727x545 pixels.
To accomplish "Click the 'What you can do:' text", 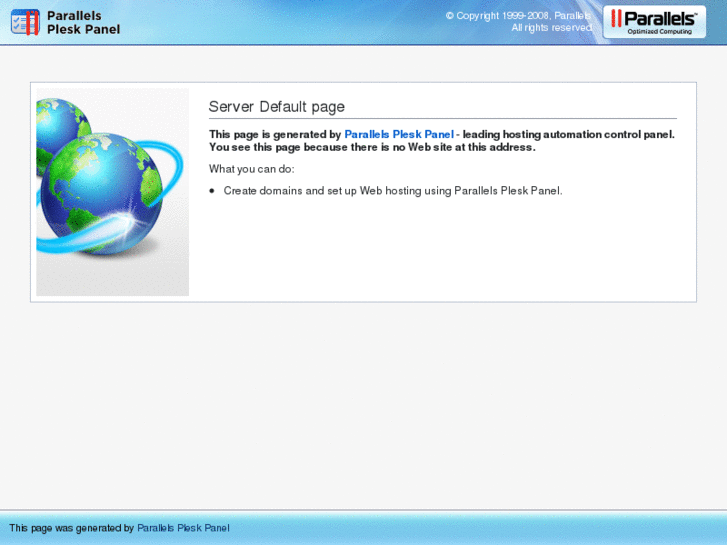I will [x=252, y=169].
